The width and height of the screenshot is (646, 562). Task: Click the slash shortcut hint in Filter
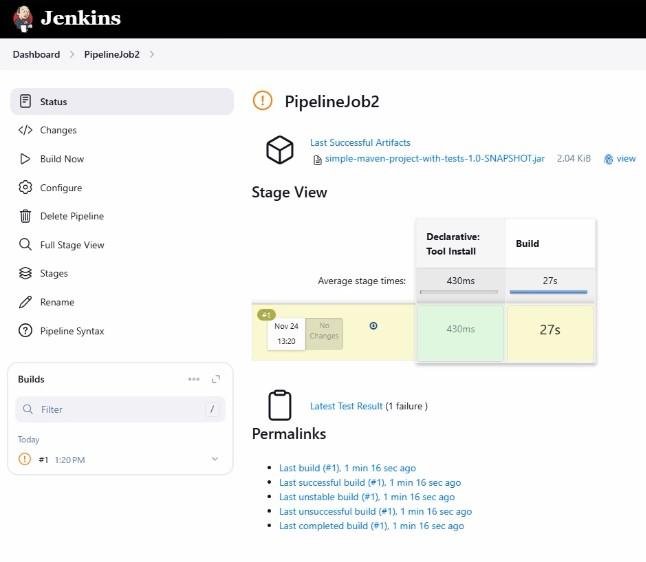click(x=212, y=409)
